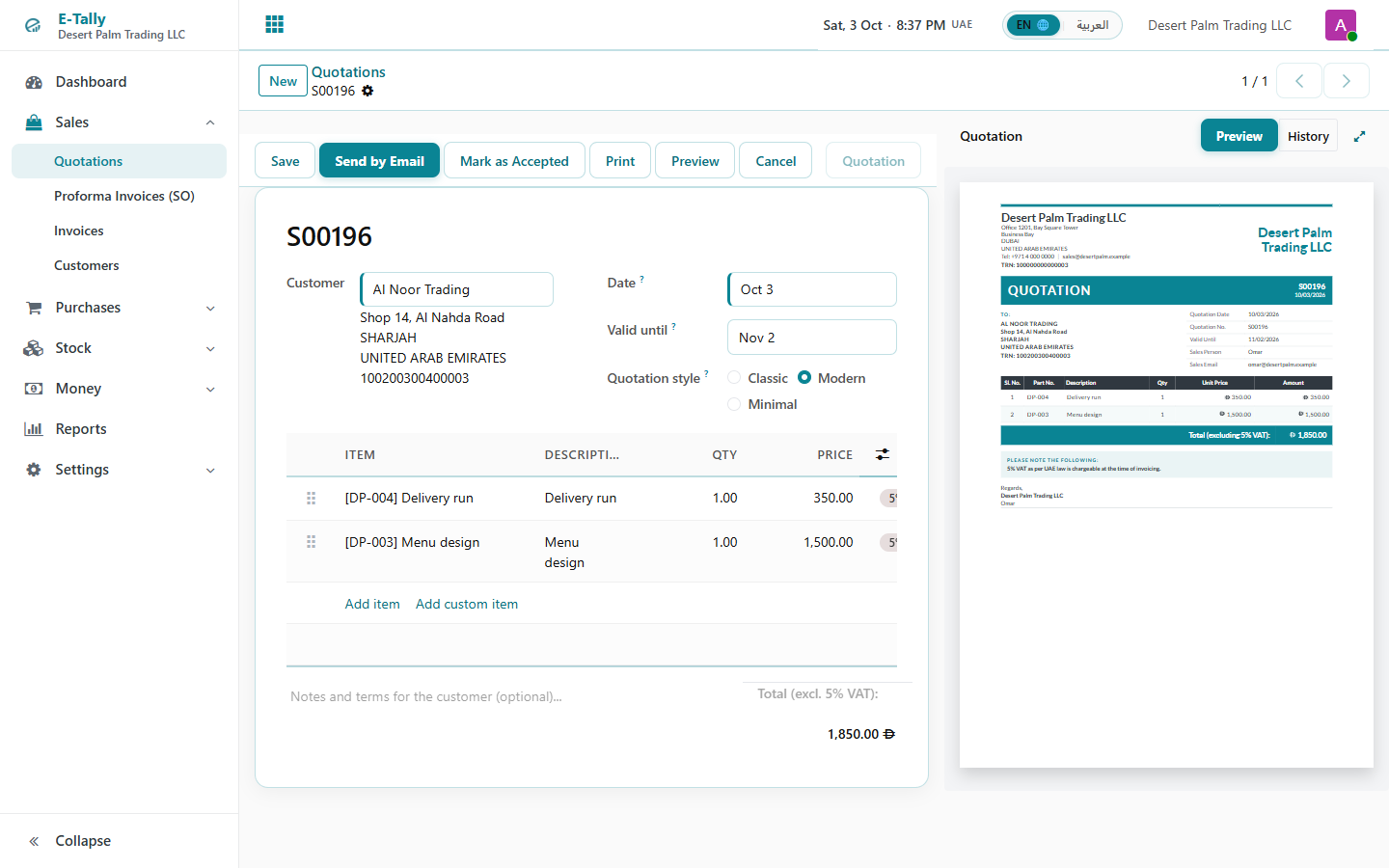
Task: Select Modern quotation style
Action: (x=804, y=378)
